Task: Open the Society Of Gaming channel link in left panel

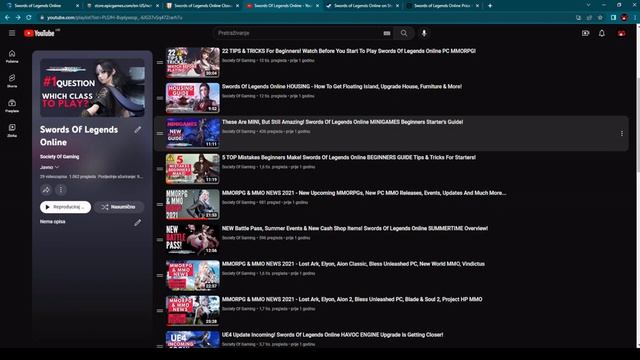Action: pos(60,157)
